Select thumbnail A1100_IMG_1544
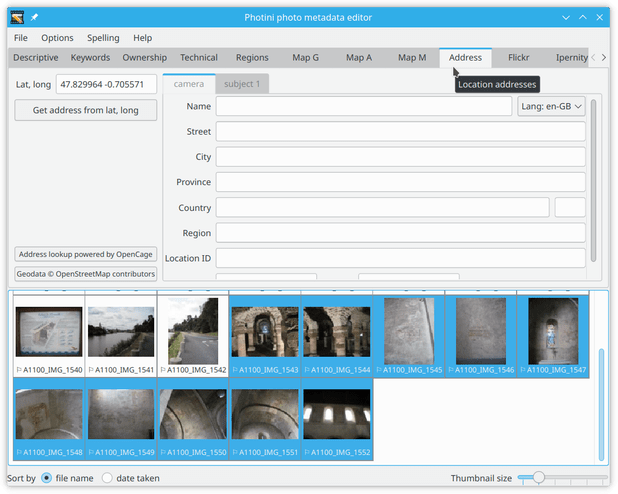The width and height of the screenshot is (618, 494). (337, 336)
